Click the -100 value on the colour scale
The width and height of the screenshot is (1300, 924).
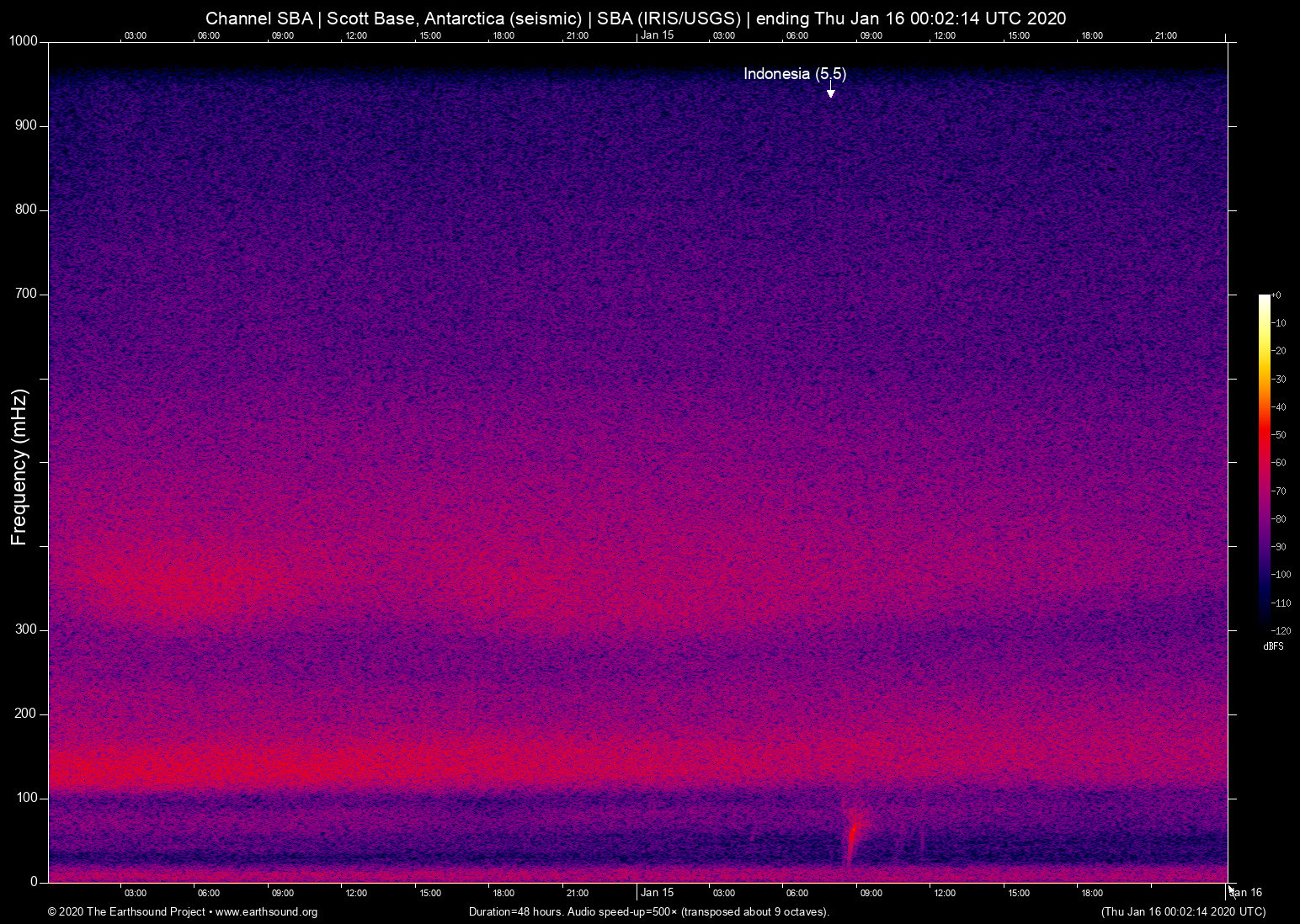(x=1281, y=575)
